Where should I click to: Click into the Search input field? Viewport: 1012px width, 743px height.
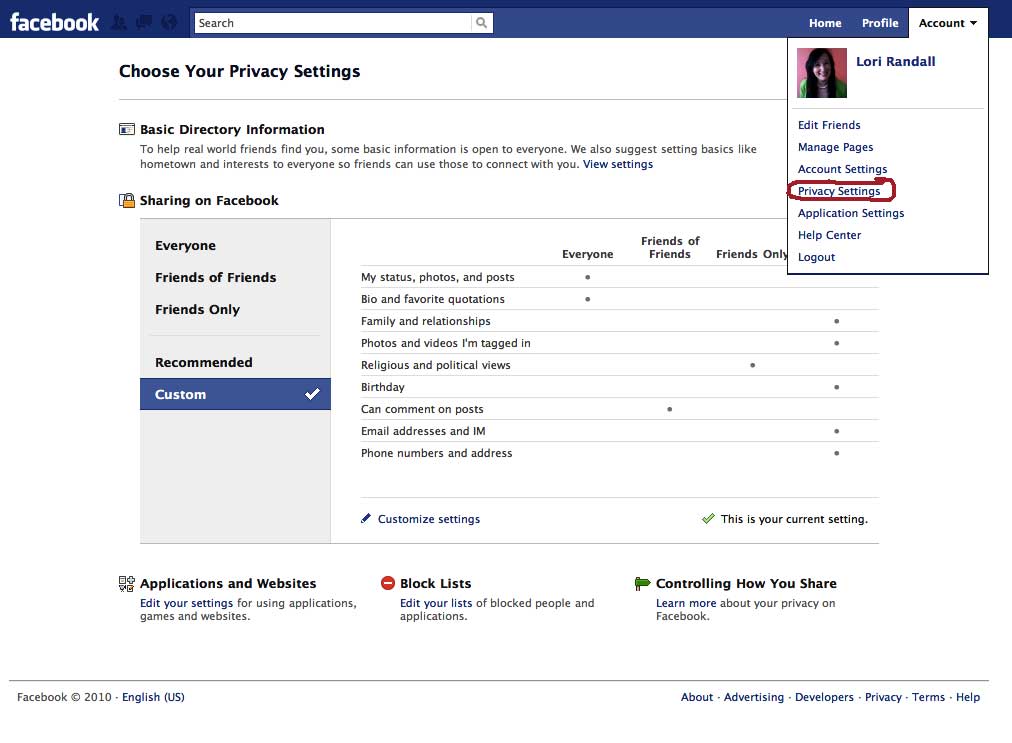tap(332, 23)
